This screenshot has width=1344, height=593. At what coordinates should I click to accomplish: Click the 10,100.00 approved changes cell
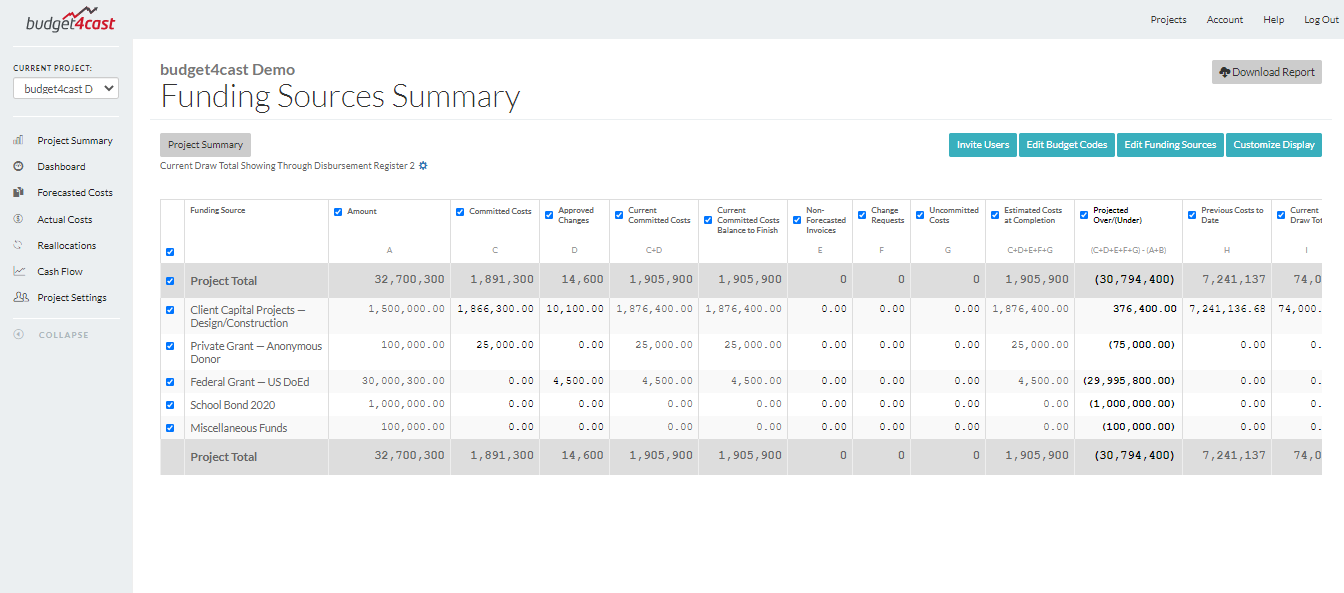(575, 309)
